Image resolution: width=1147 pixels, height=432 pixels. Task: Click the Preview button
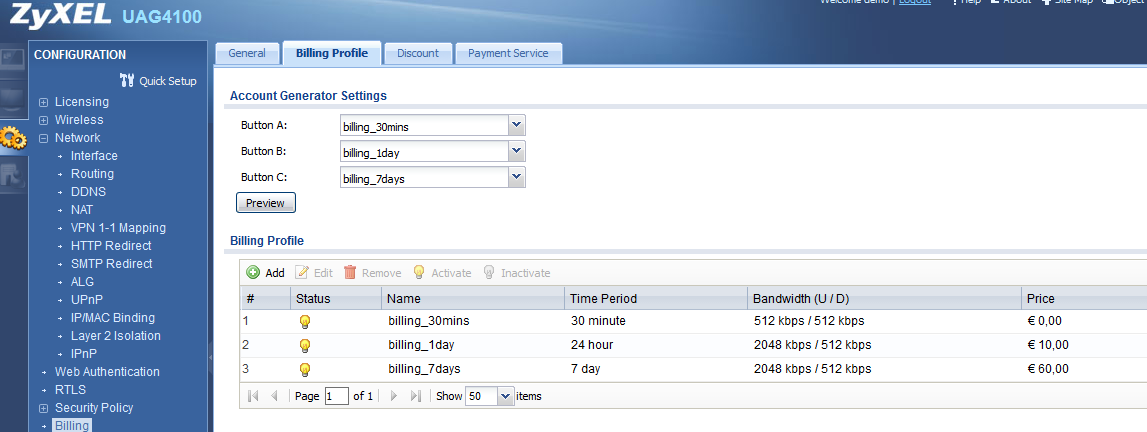(265, 203)
